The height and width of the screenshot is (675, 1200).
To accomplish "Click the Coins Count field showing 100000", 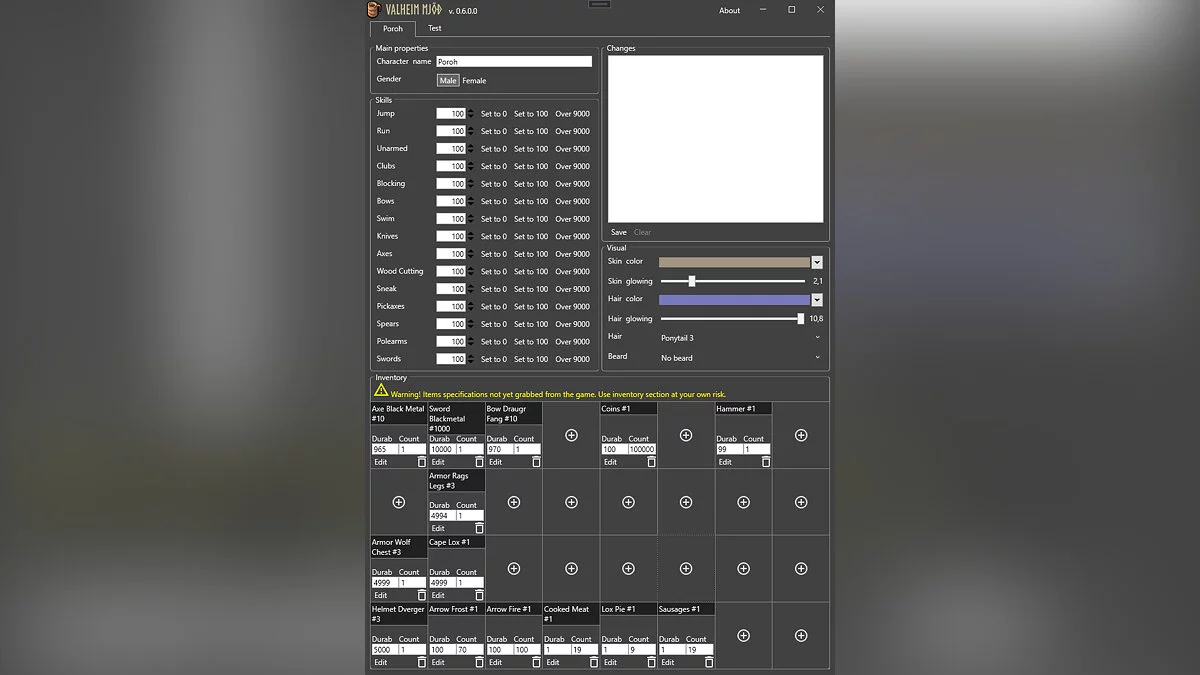I will (x=641, y=449).
